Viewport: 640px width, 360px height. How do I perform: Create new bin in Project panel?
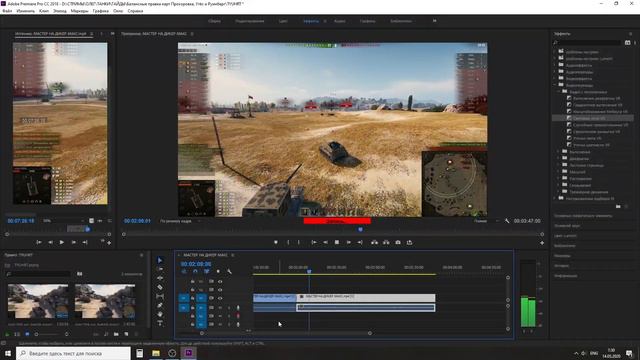coord(116,334)
